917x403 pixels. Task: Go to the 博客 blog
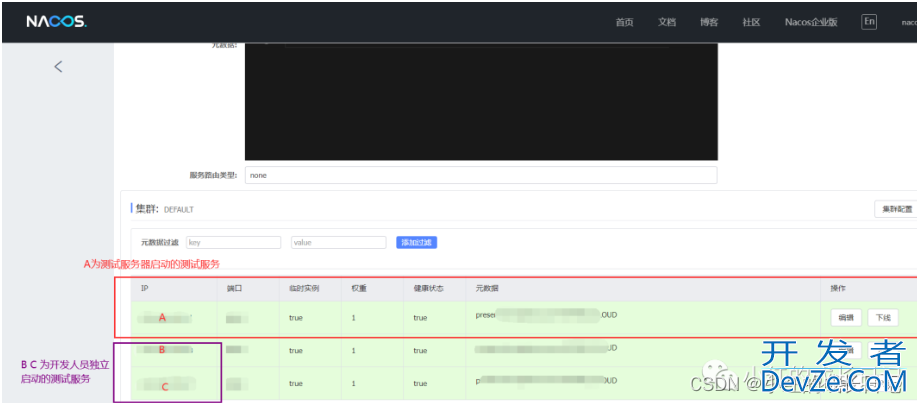(x=709, y=22)
